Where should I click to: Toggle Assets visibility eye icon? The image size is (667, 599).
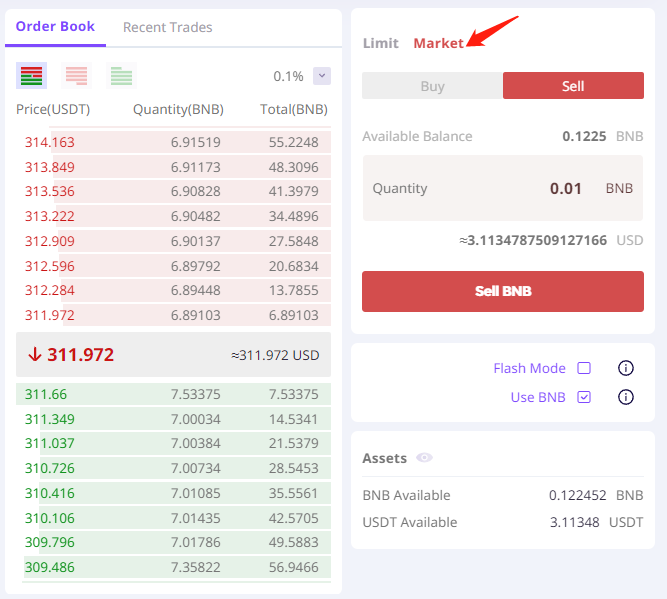click(424, 458)
